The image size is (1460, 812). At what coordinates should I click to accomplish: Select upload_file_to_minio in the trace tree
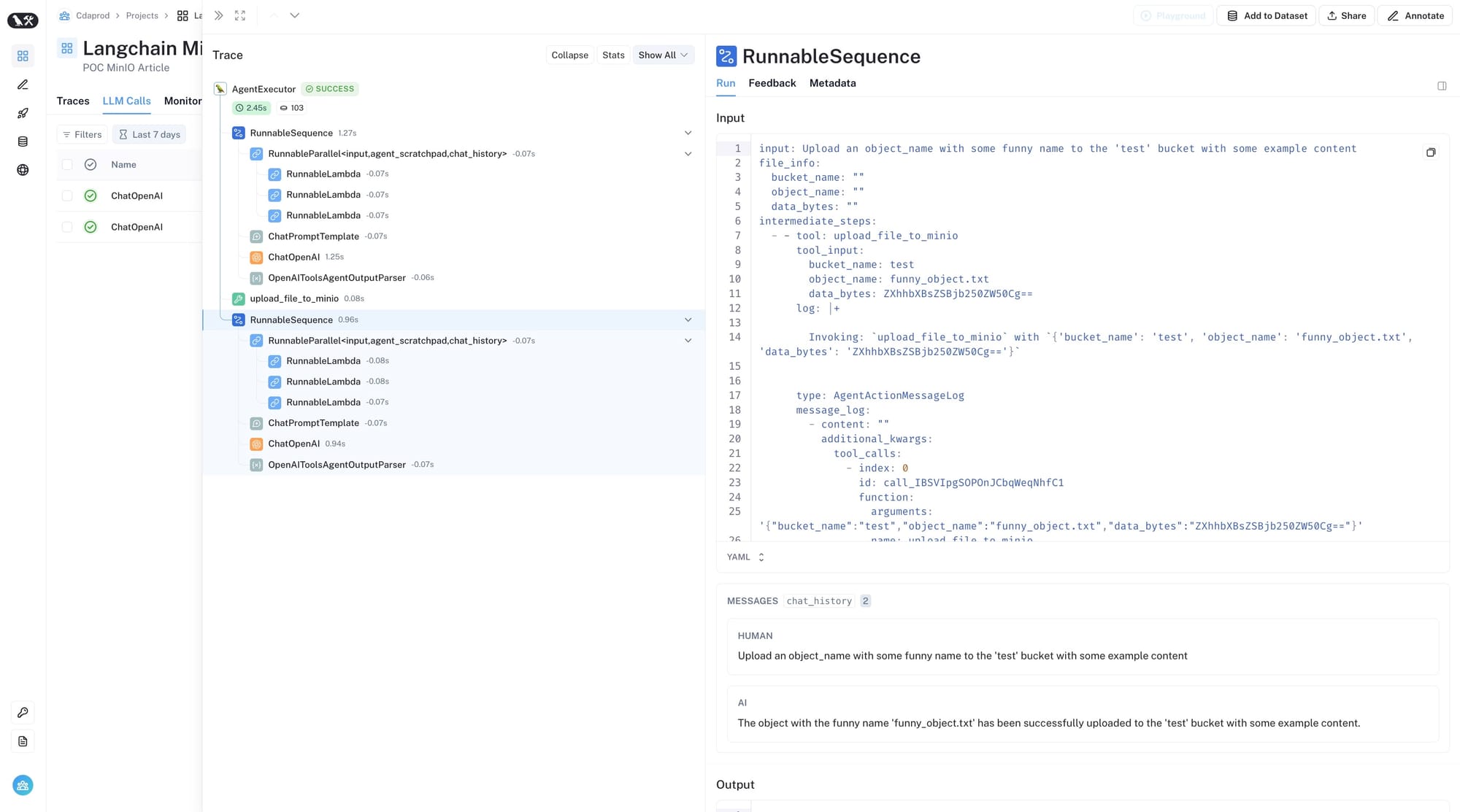(294, 298)
